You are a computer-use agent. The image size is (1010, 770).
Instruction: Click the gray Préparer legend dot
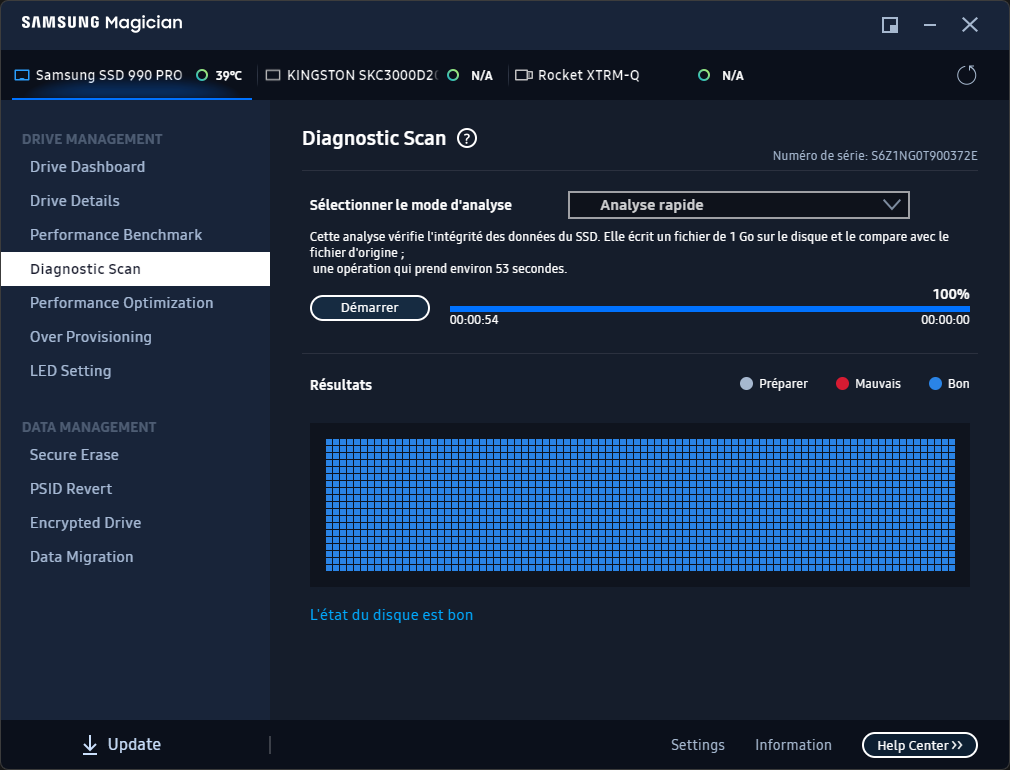pos(746,384)
